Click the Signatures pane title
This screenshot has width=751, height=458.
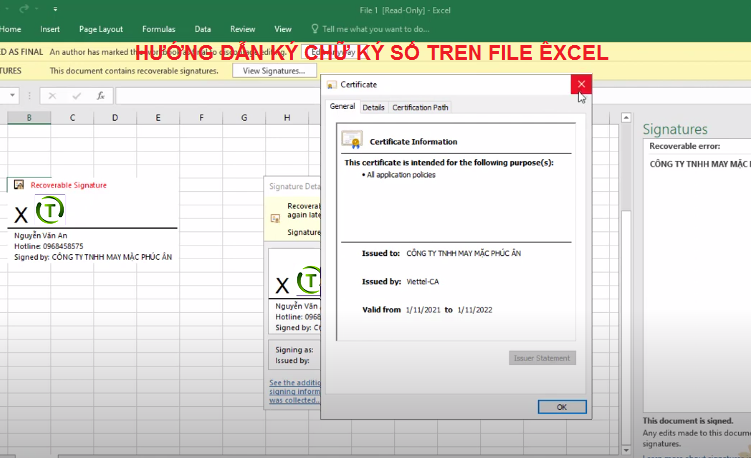click(675, 129)
